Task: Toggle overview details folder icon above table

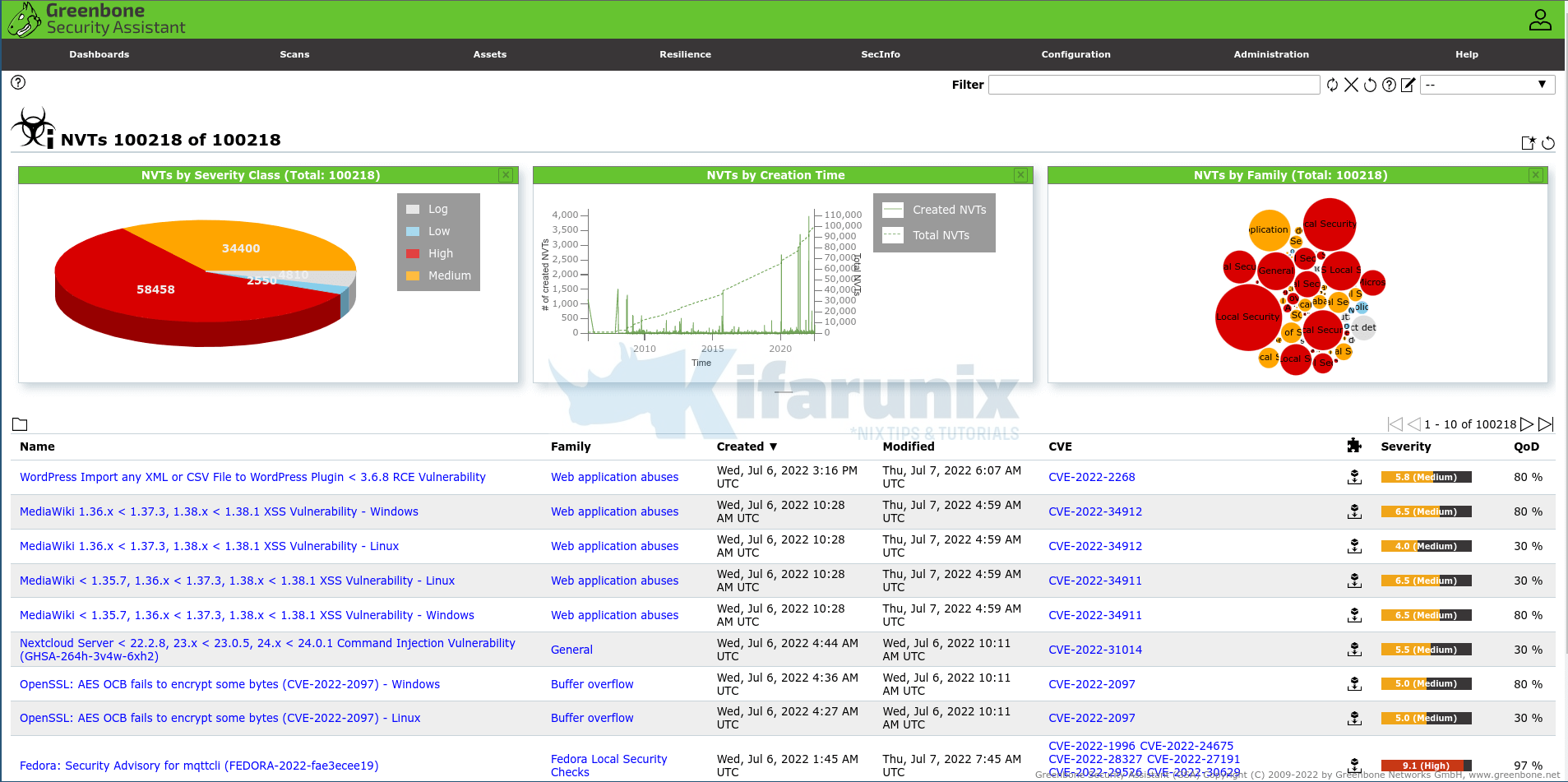Action: [x=20, y=424]
